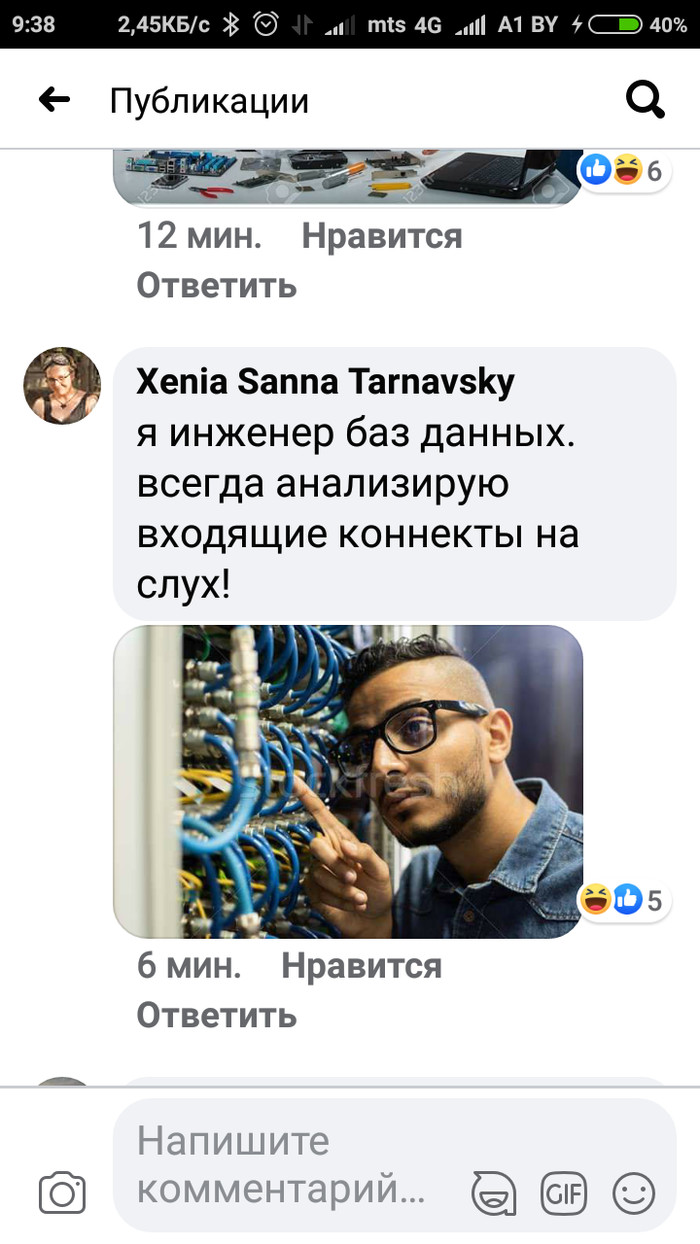Viewport: 700px width, 1244px height.
Task: Reply to Xenia Sanna Tarnavsky's comment
Action: 217,1015
